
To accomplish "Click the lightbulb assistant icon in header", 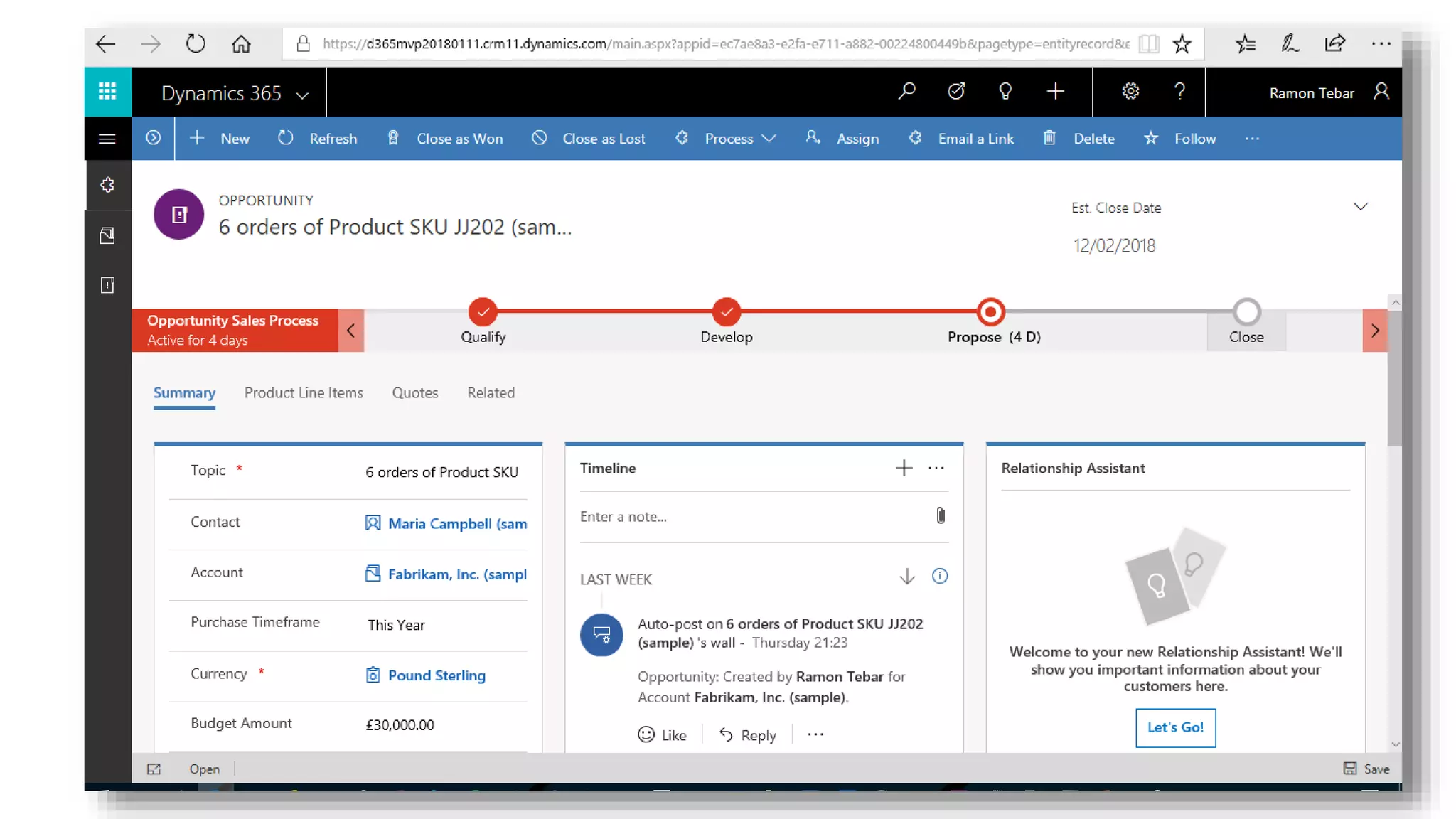I will [1005, 91].
